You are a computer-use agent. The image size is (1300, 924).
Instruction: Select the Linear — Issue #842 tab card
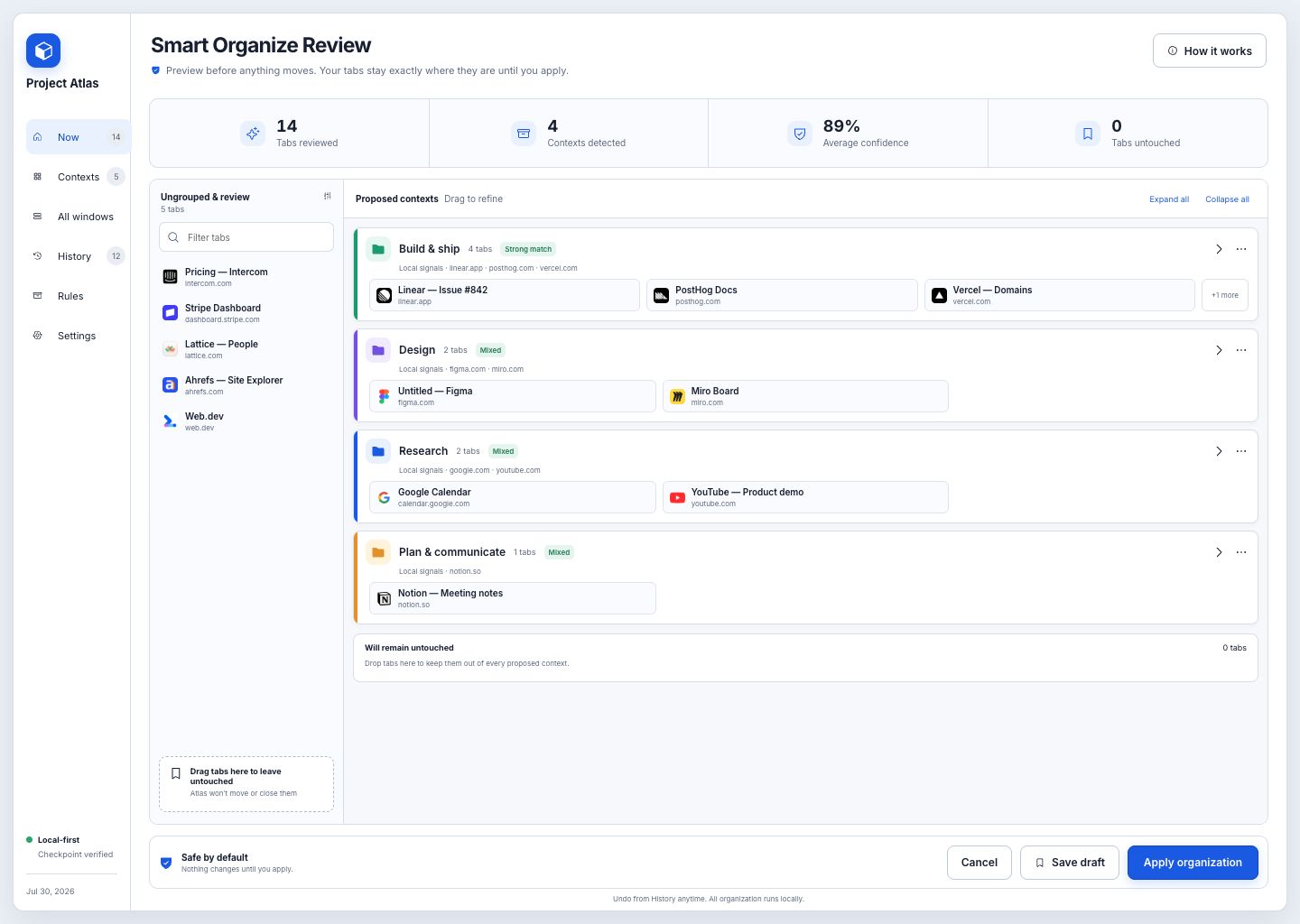click(505, 295)
